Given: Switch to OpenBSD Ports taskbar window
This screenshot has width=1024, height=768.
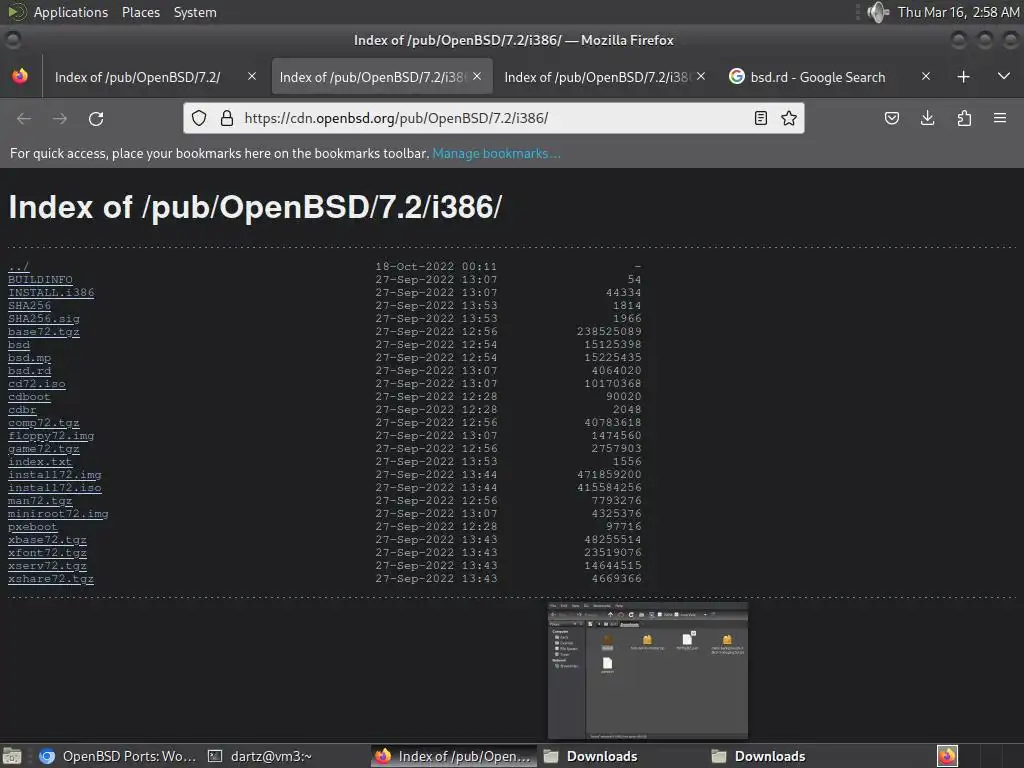Looking at the screenshot, I should click(x=118, y=756).
